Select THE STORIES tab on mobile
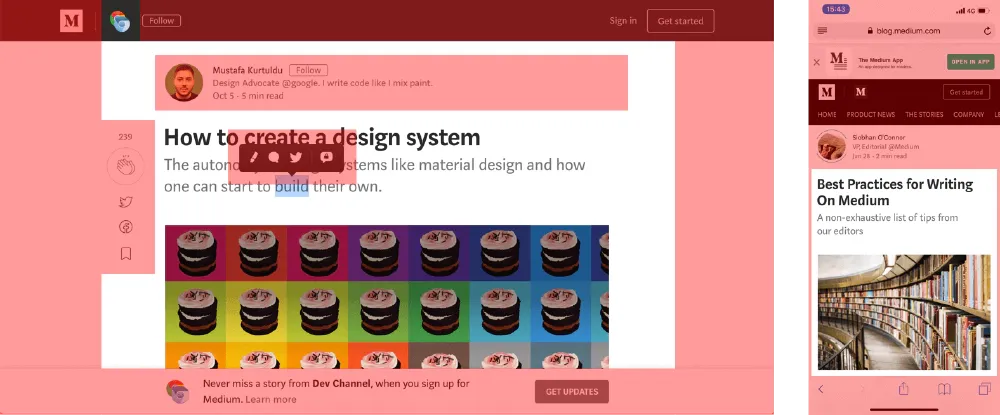Viewport: 1000px width, 415px height. [x=924, y=115]
